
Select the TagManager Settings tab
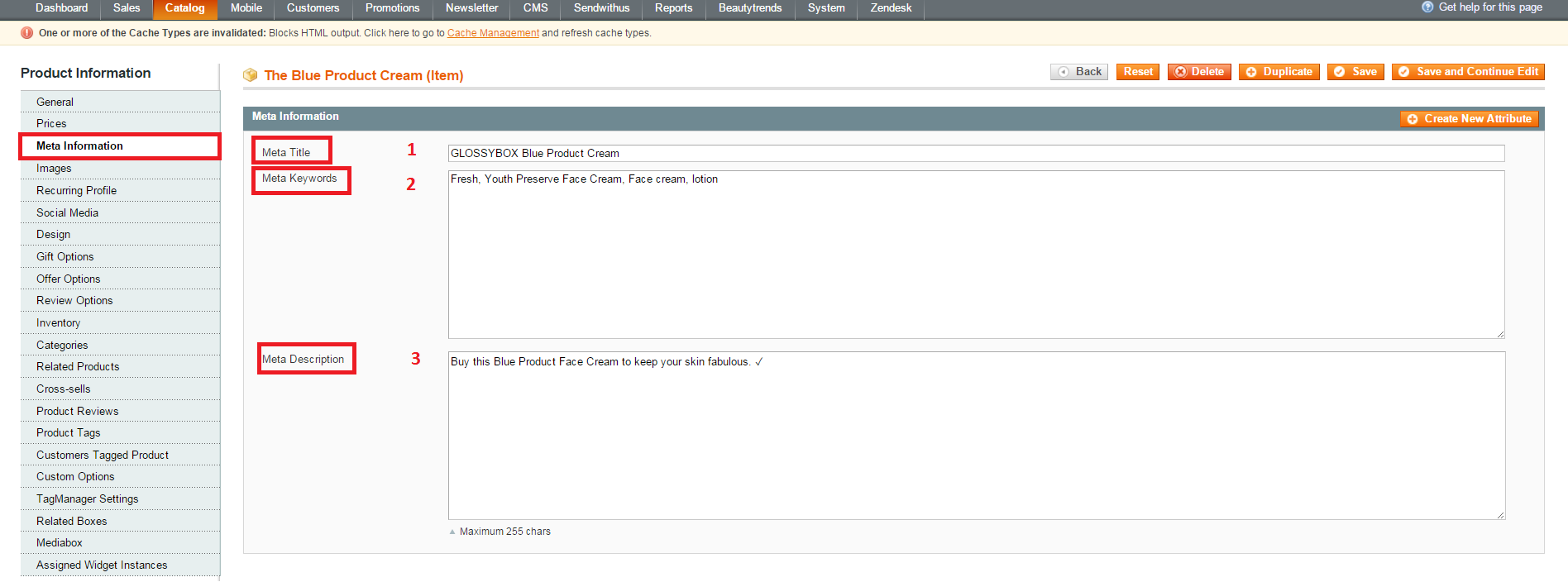pos(120,499)
